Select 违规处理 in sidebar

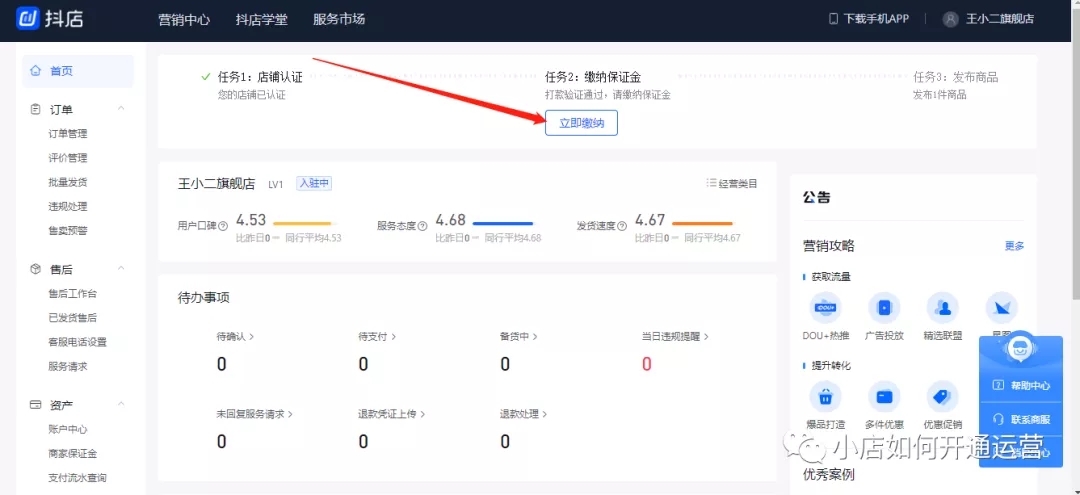pos(68,207)
